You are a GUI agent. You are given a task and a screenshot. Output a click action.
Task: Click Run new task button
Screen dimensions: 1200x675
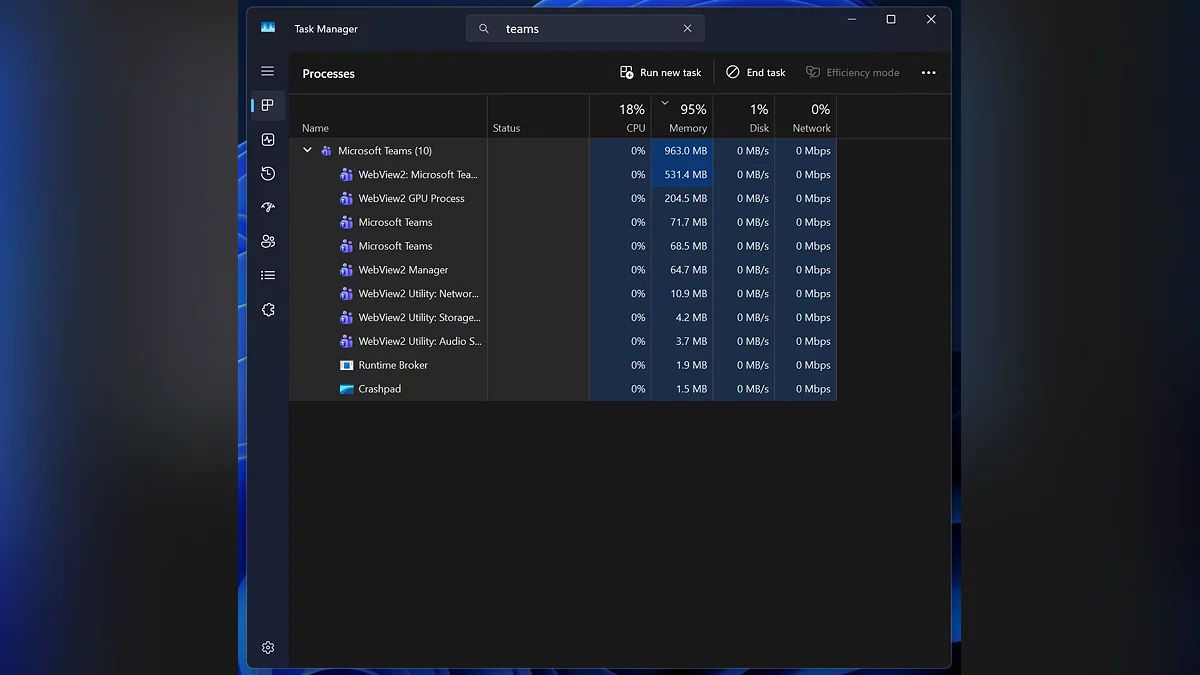[x=660, y=73]
